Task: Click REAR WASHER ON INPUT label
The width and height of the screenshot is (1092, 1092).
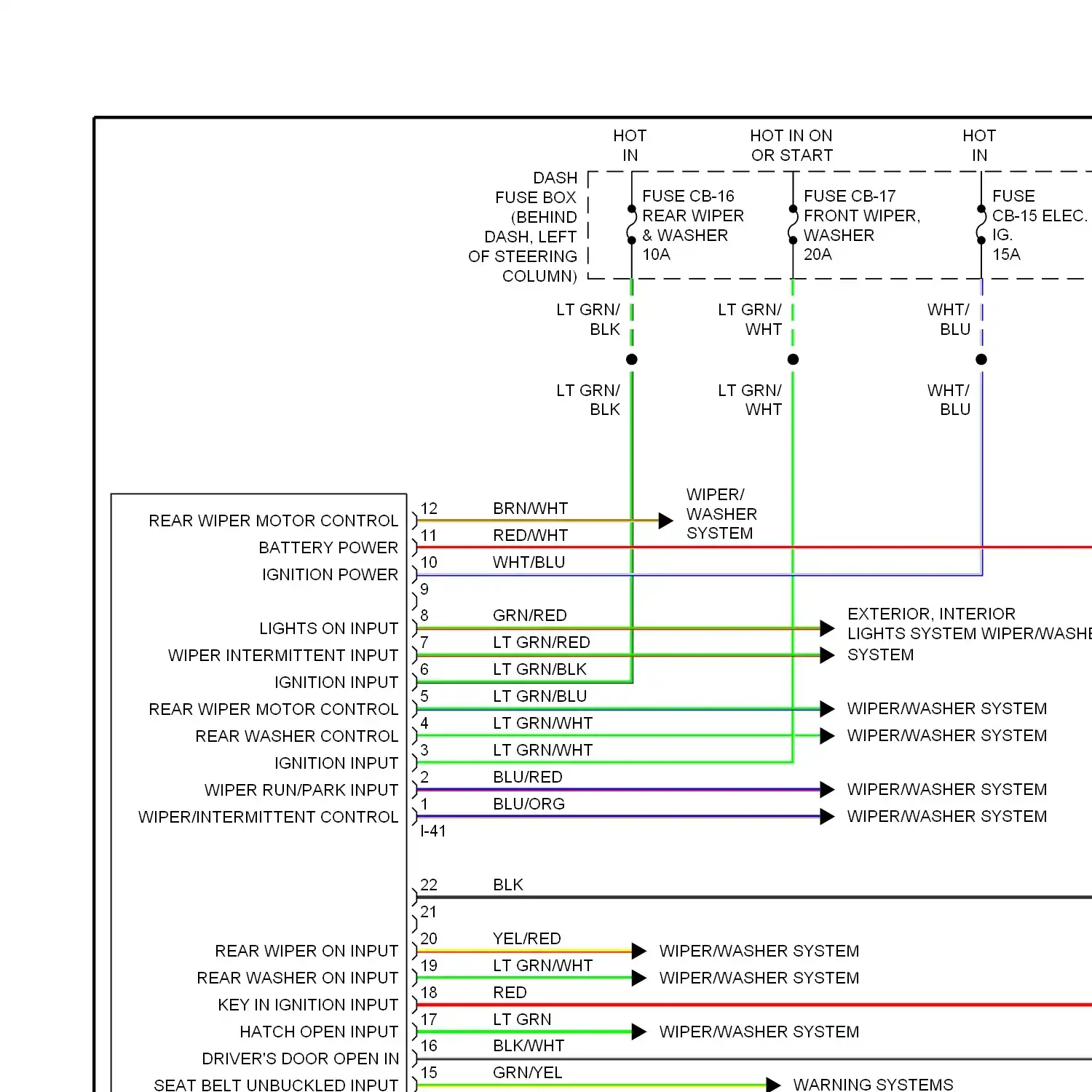Action: point(297,978)
